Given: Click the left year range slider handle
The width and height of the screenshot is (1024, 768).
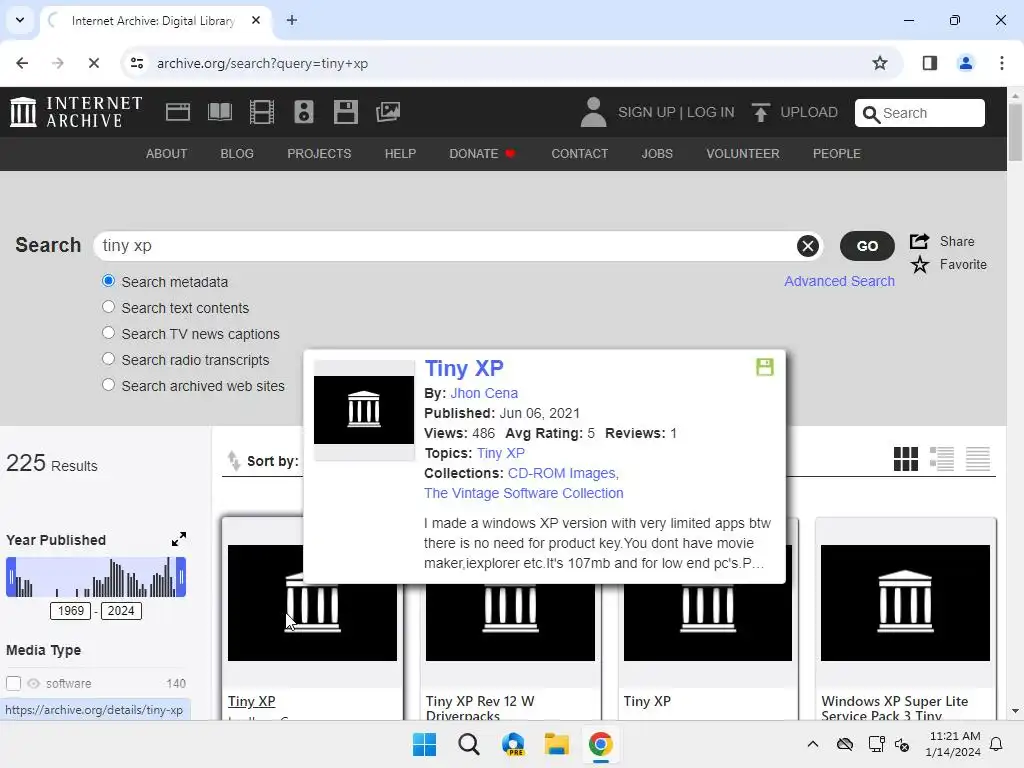Looking at the screenshot, I should pyautogui.click(x=11, y=577).
